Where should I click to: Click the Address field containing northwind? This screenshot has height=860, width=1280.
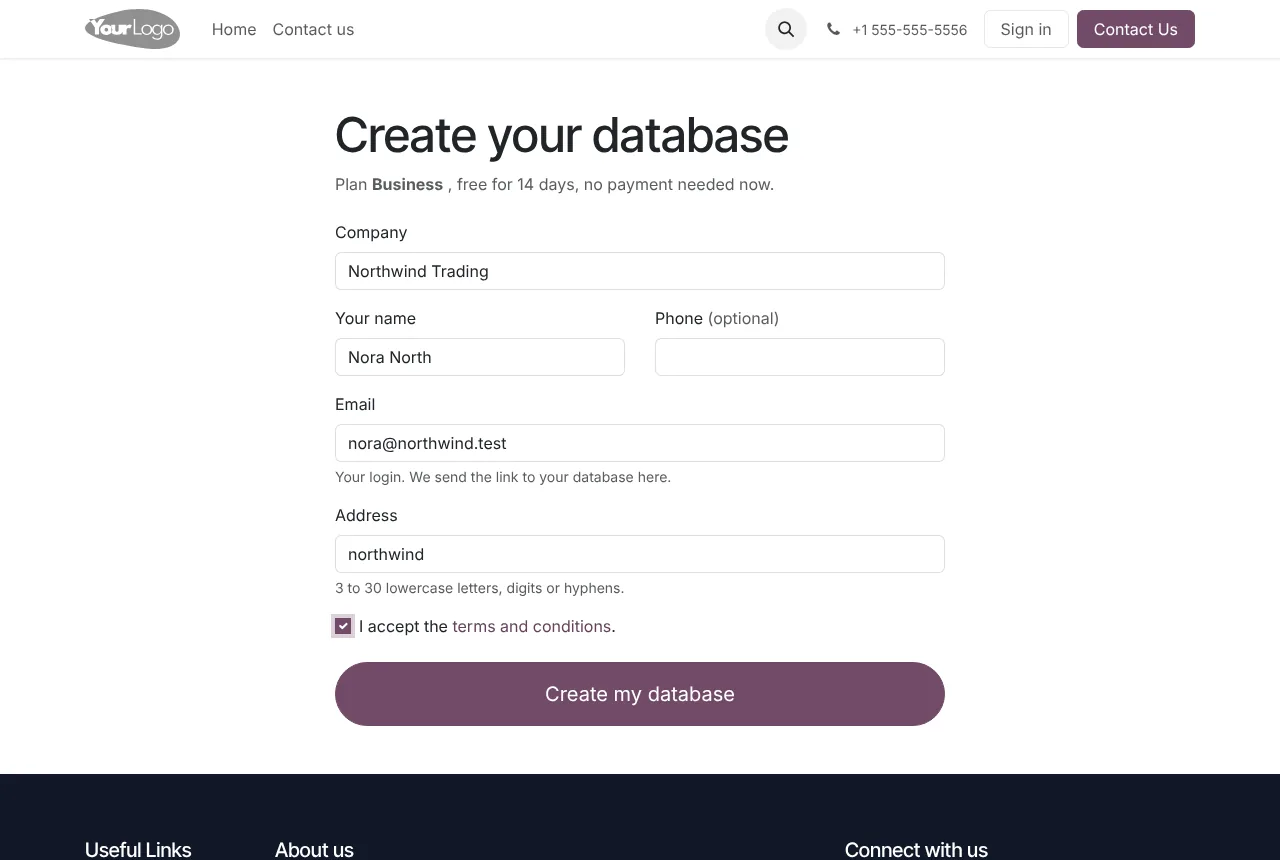640,554
